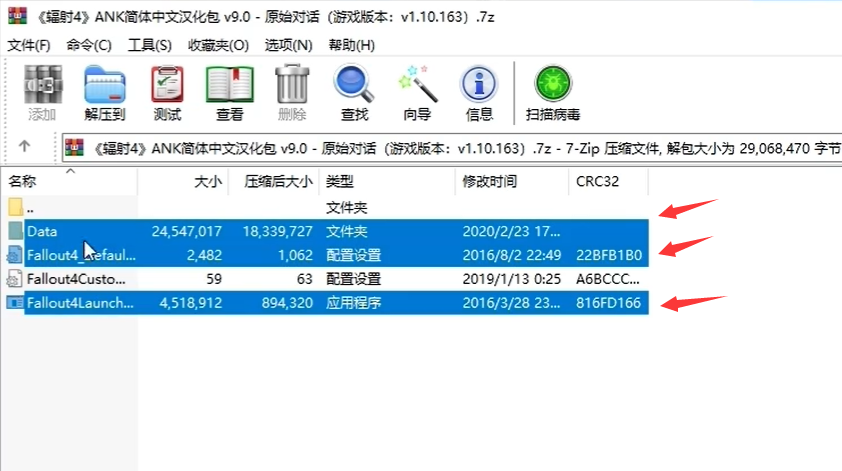Go up one level with arrow button

coord(24,146)
